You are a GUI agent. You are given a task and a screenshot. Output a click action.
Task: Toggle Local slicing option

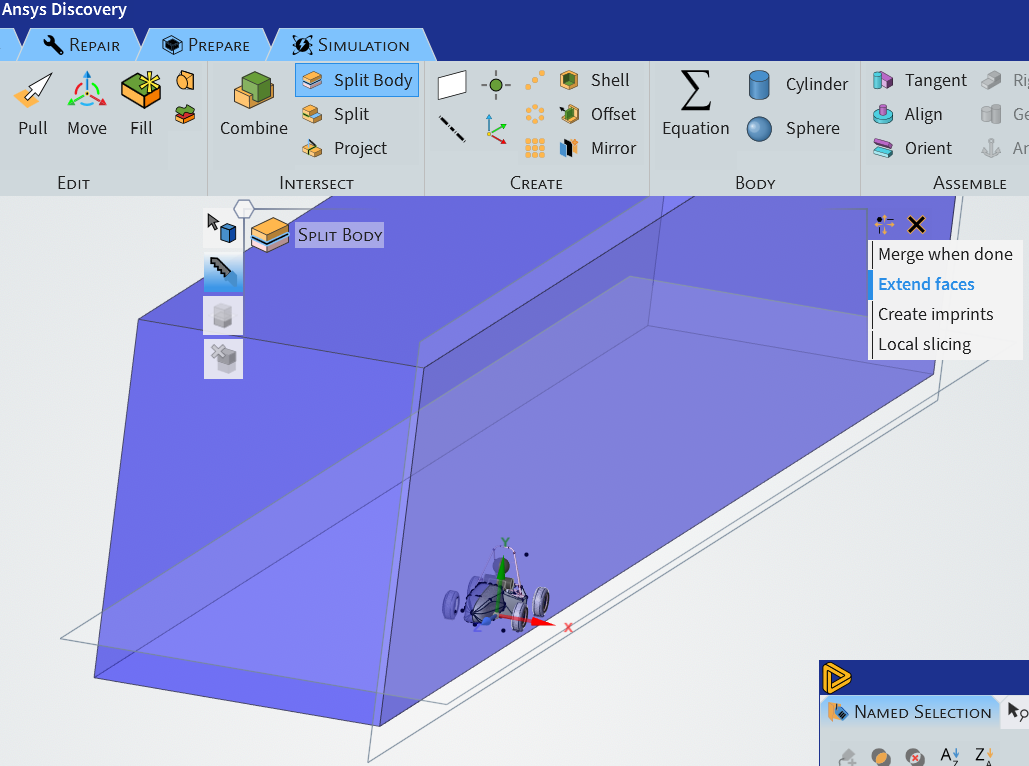click(x=924, y=345)
